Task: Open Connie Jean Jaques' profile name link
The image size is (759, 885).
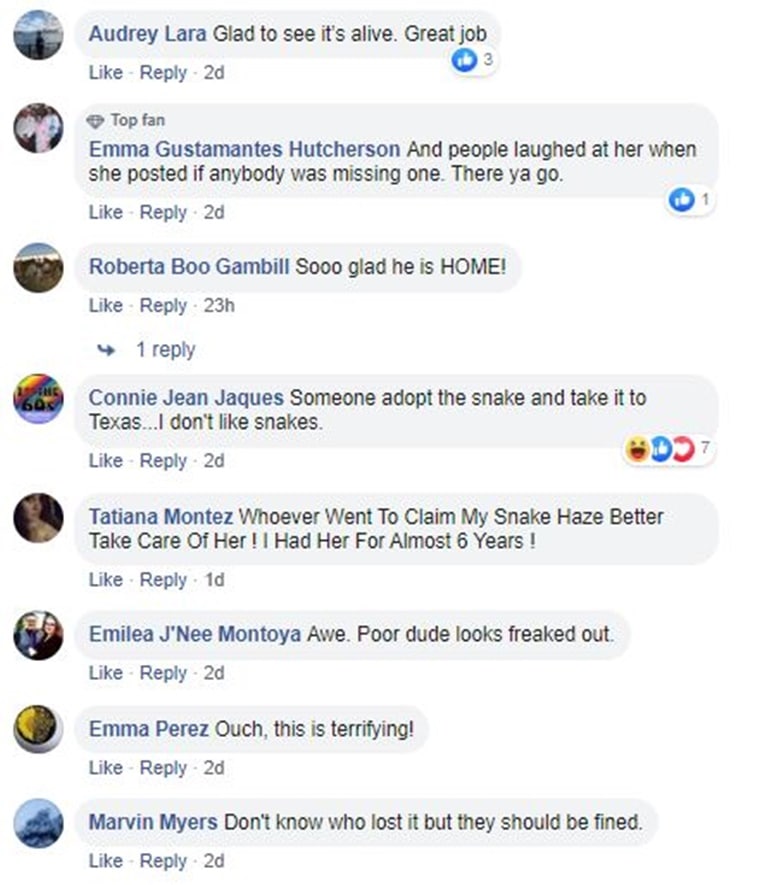Action: point(186,398)
